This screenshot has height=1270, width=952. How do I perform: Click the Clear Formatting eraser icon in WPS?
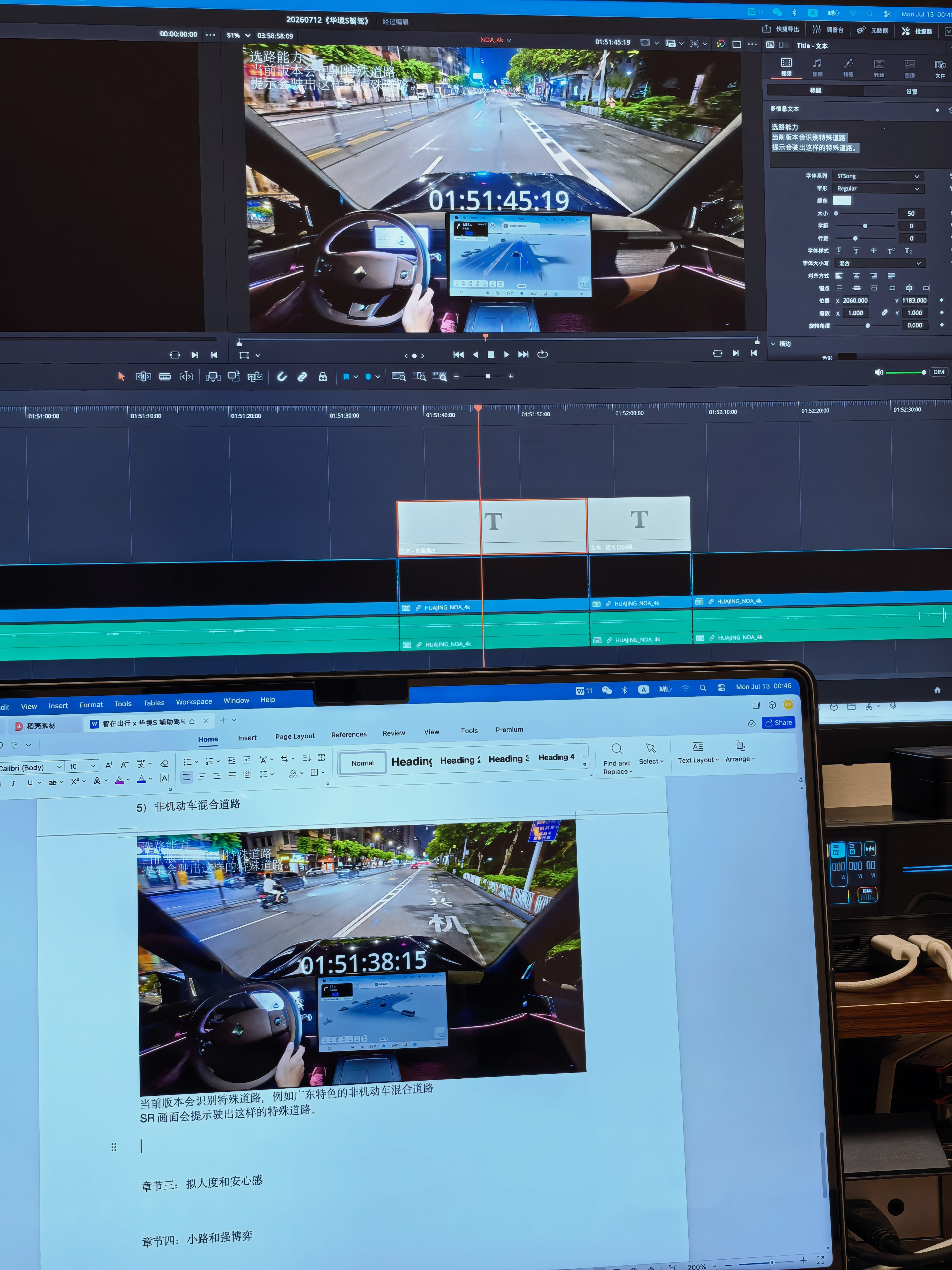pyautogui.click(x=165, y=764)
